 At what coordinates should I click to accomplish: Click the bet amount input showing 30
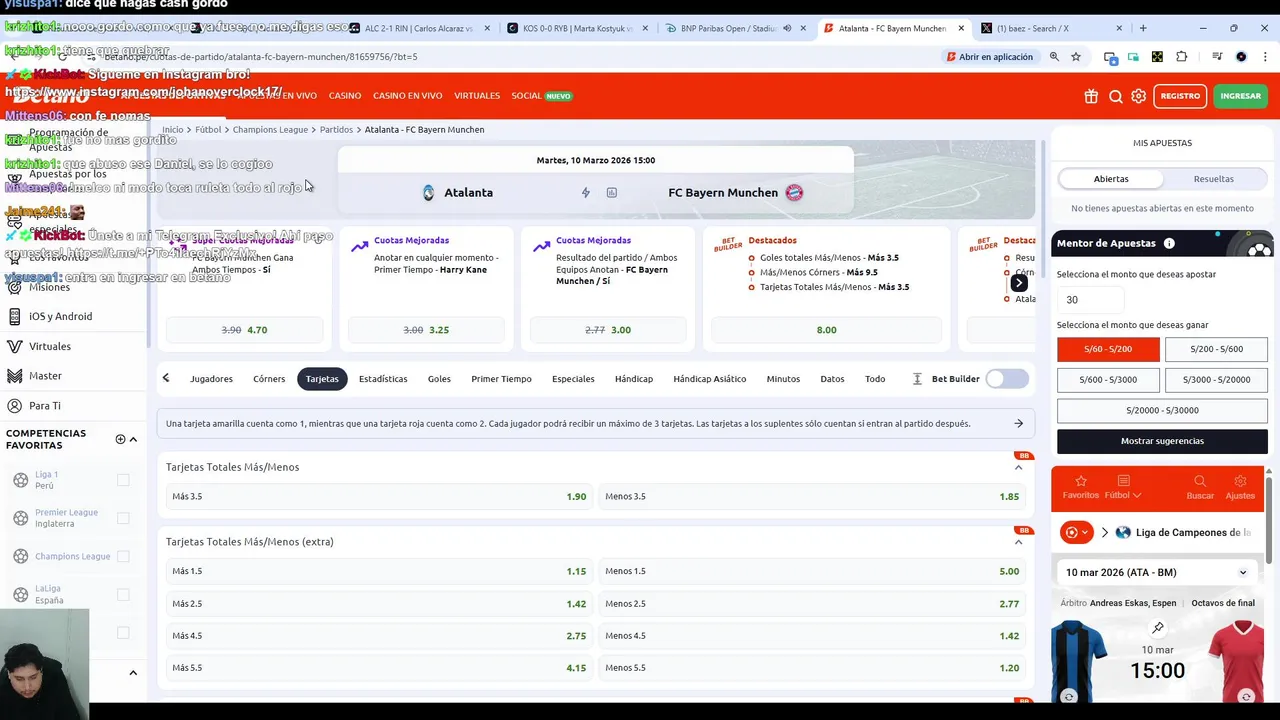click(x=1090, y=300)
